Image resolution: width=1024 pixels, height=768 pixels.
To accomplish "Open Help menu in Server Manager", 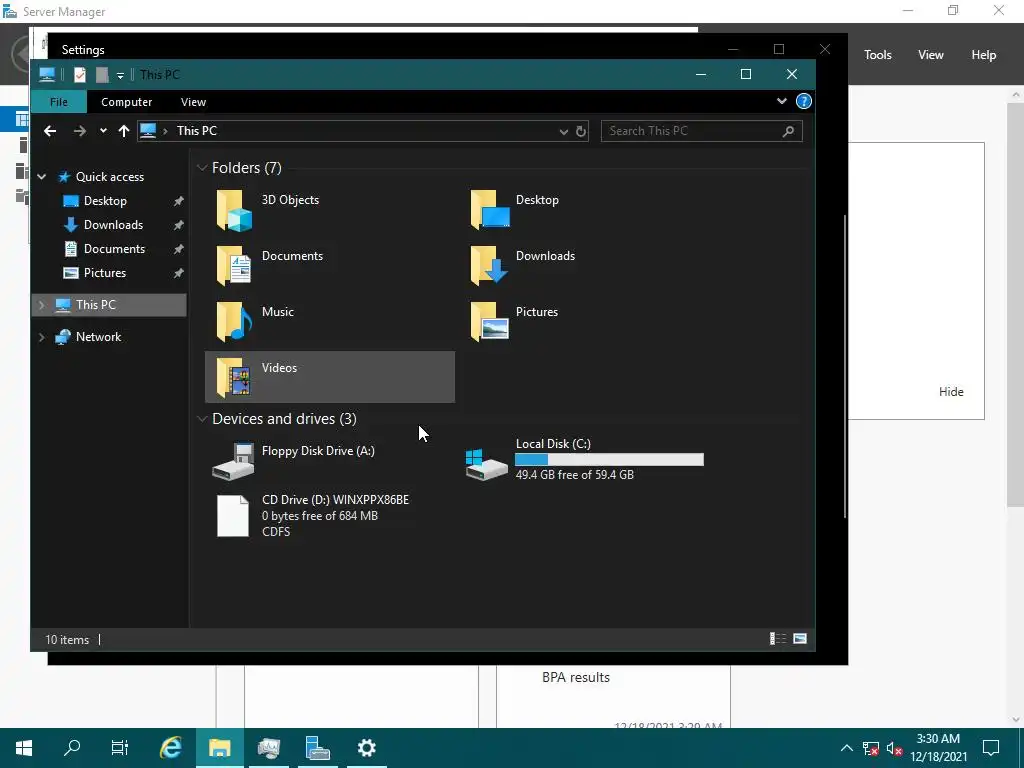I will (984, 55).
